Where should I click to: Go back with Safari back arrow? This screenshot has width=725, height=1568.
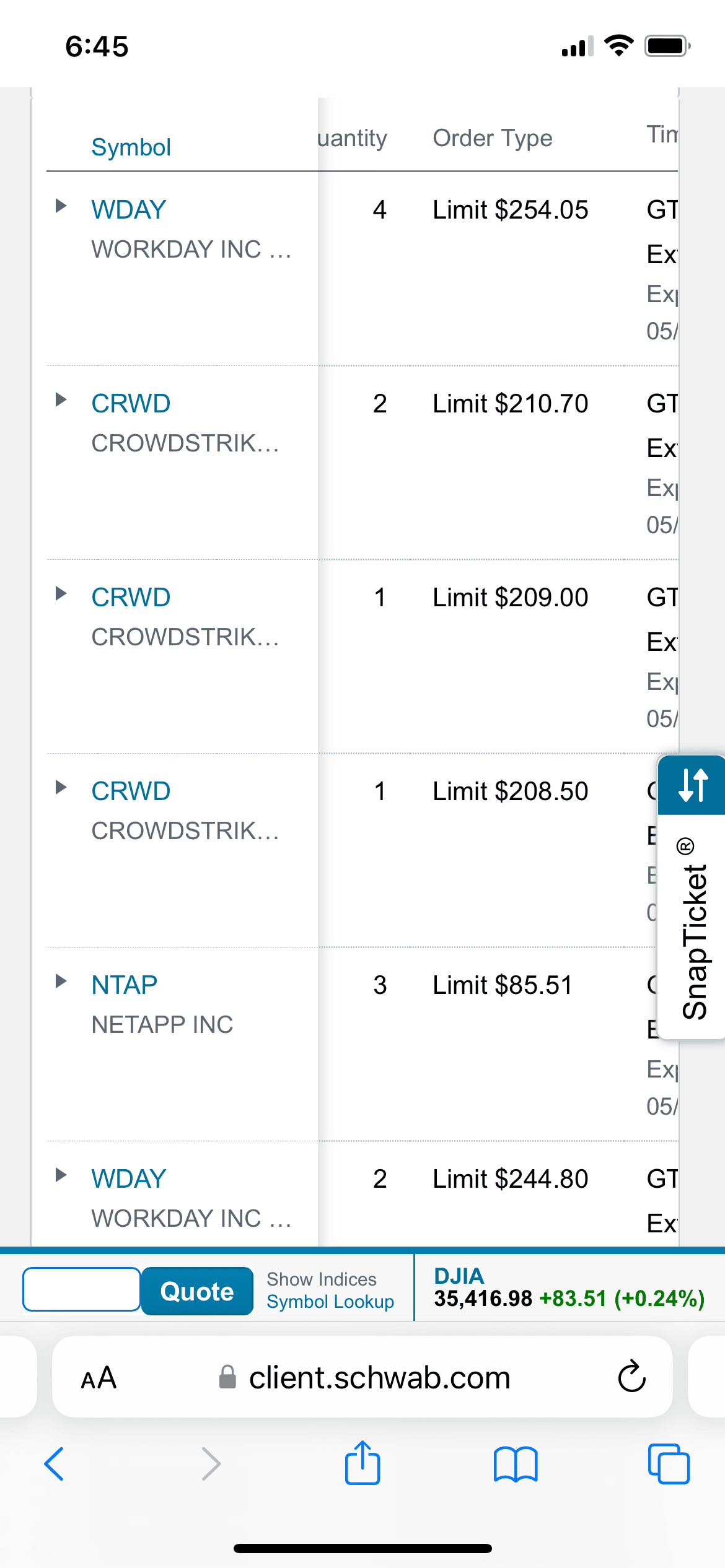click(x=55, y=1464)
